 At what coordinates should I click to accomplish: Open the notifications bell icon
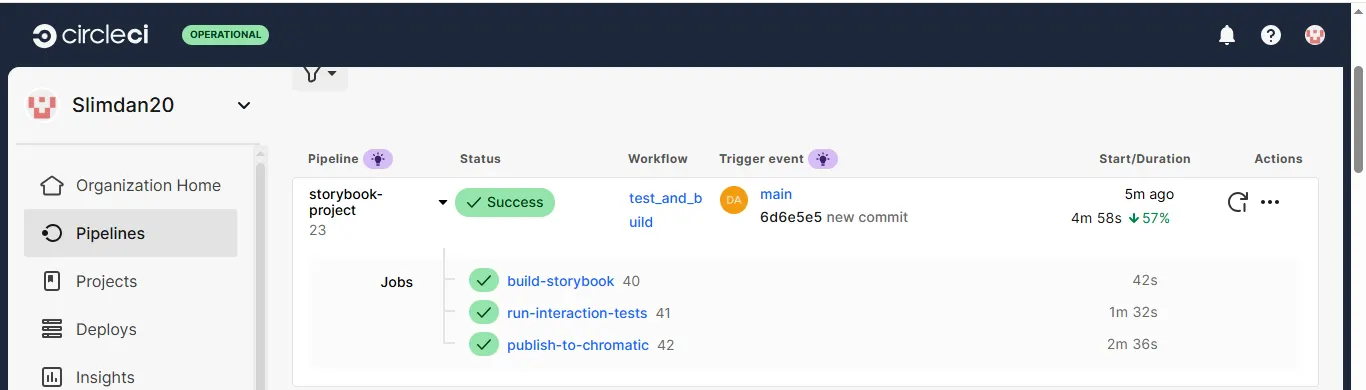[1227, 35]
